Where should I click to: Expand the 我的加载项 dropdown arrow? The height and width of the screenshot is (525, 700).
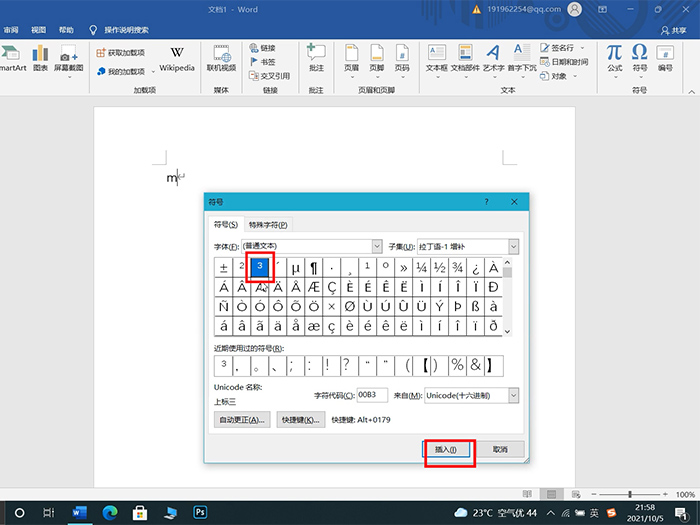click(153, 71)
